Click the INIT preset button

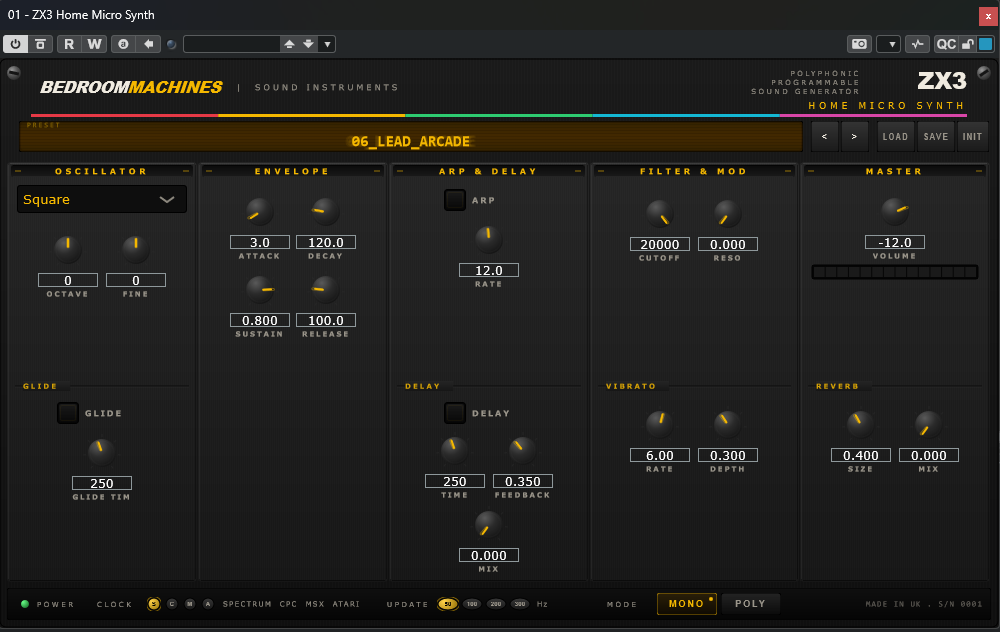pyautogui.click(x=972, y=136)
